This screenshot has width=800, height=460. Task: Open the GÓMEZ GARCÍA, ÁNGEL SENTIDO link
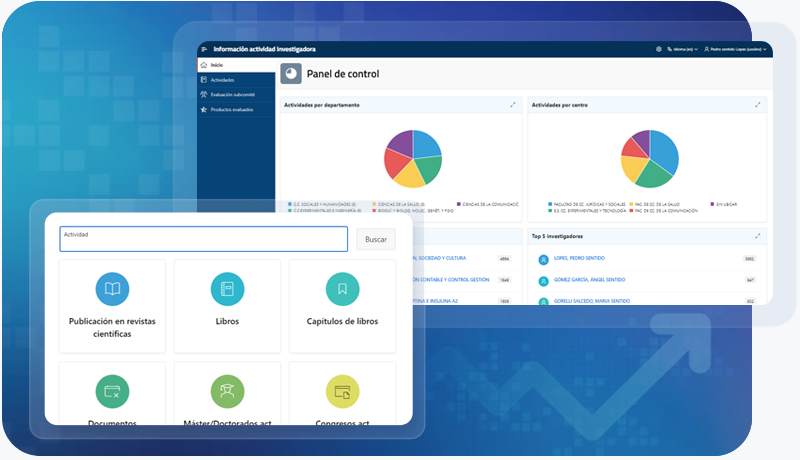(589, 280)
